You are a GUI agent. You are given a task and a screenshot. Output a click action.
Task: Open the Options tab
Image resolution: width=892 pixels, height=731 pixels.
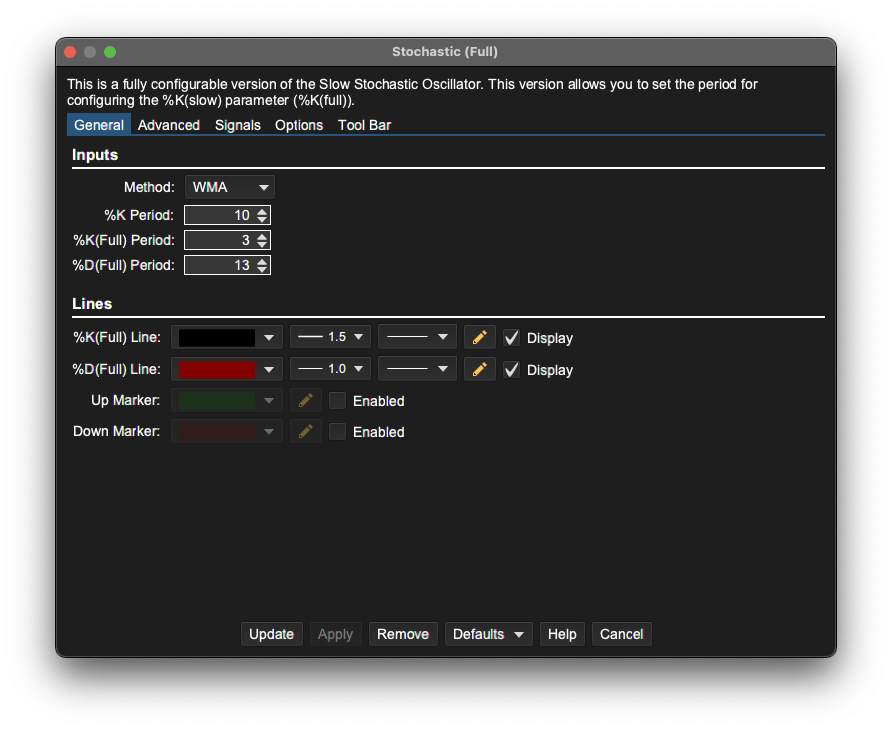(299, 125)
